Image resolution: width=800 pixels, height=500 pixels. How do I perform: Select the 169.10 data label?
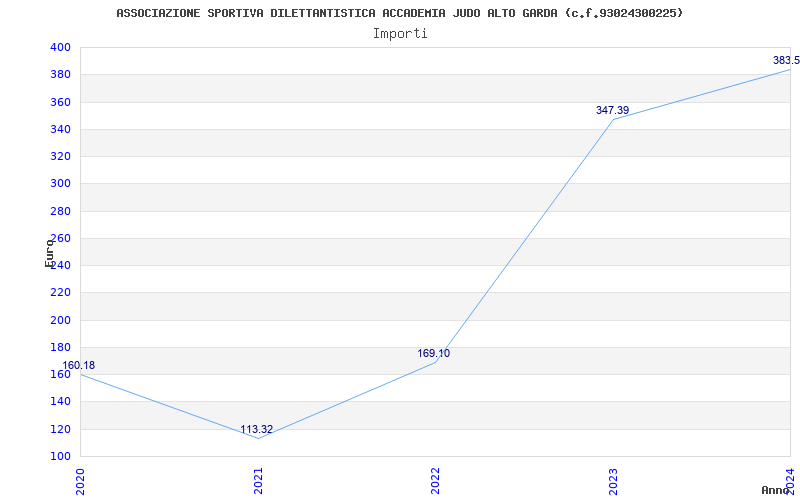(x=434, y=353)
